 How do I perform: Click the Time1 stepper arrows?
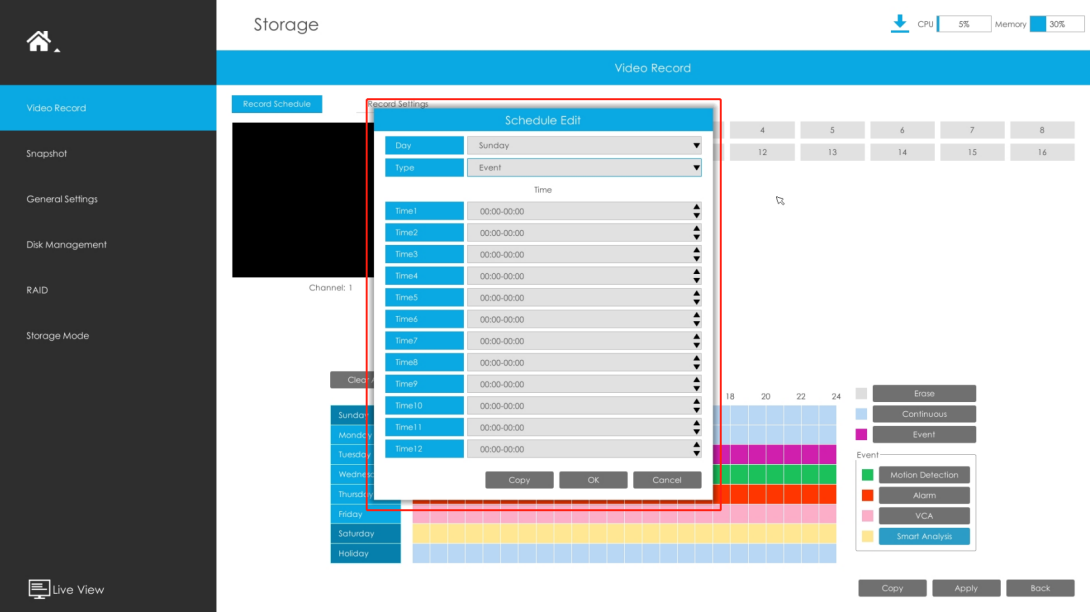coord(697,211)
